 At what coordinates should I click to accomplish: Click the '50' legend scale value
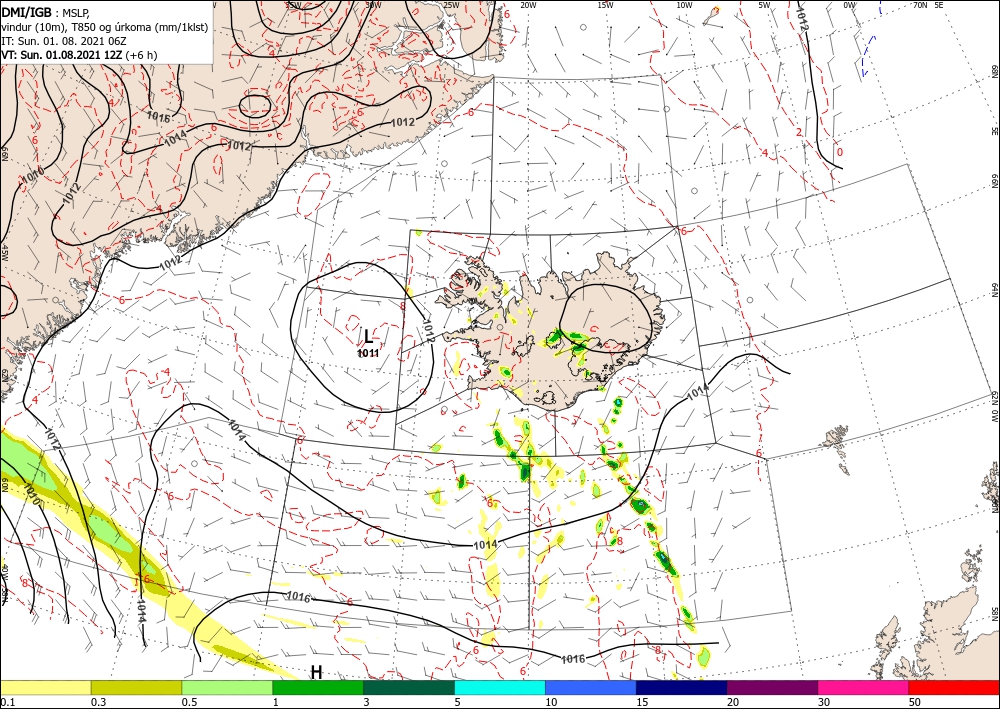[915, 702]
